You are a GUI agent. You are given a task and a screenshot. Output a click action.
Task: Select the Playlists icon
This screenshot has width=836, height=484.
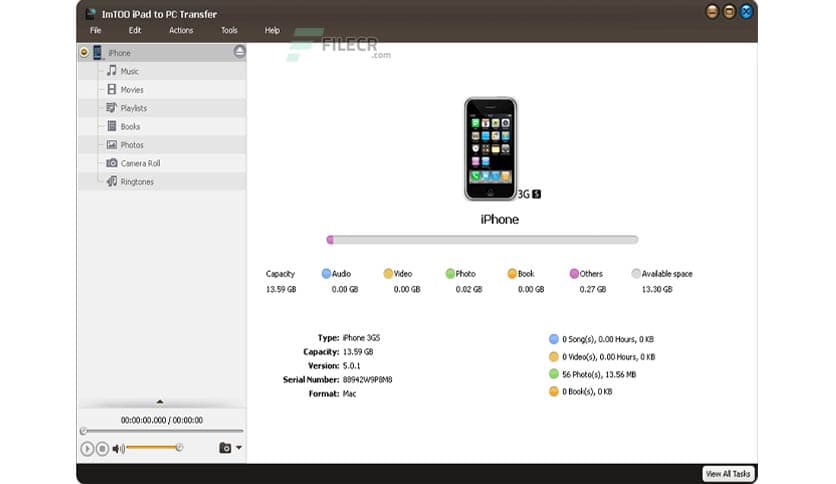pyautogui.click(x=111, y=108)
